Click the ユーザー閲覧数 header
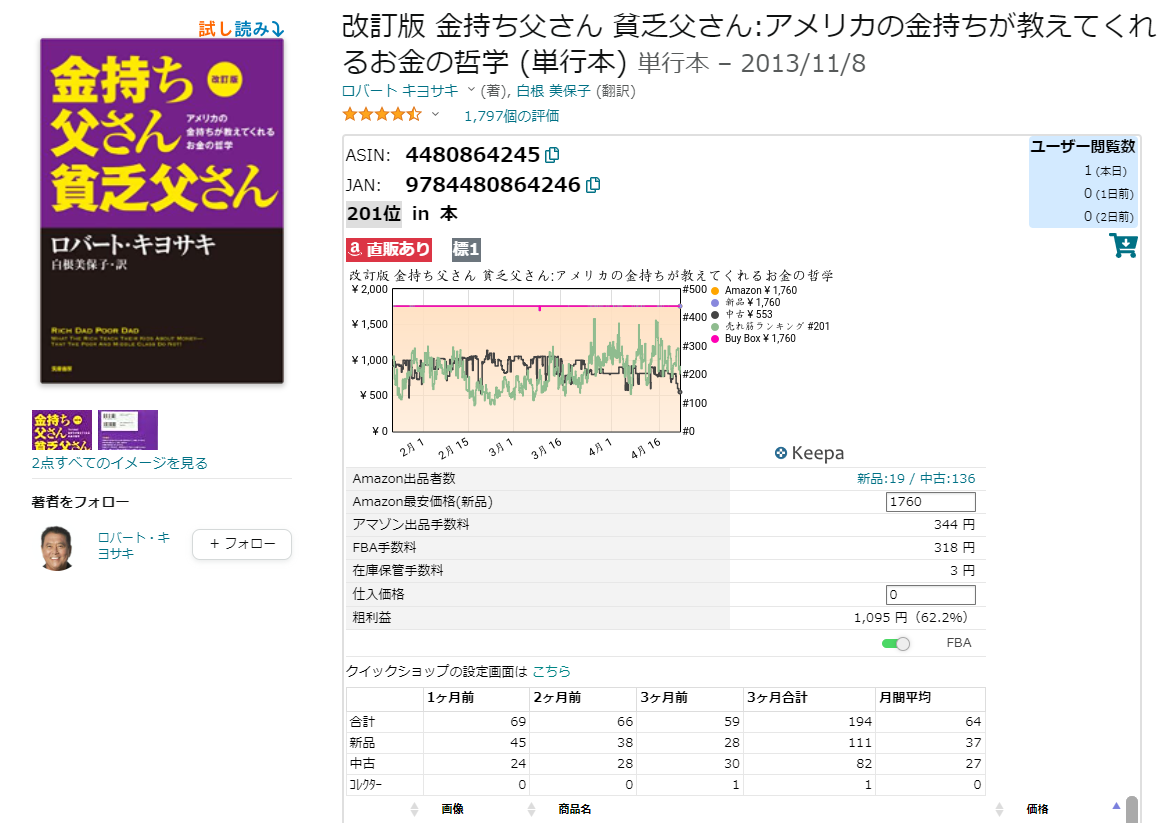Image resolution: width=1161 pixels, height=823 pixels. click(1083, 147)
